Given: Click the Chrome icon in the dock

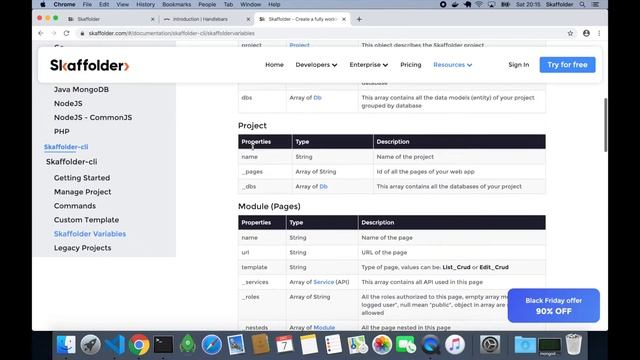Looking at the screenshot, I should click(x=139, y=345).
